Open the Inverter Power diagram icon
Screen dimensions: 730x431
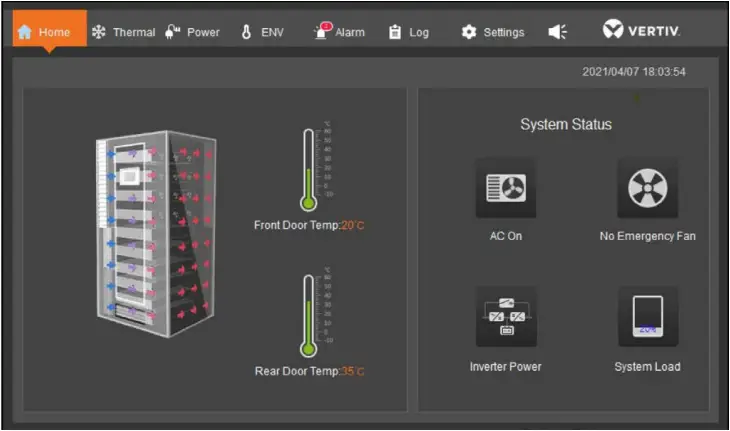point(505,318)
